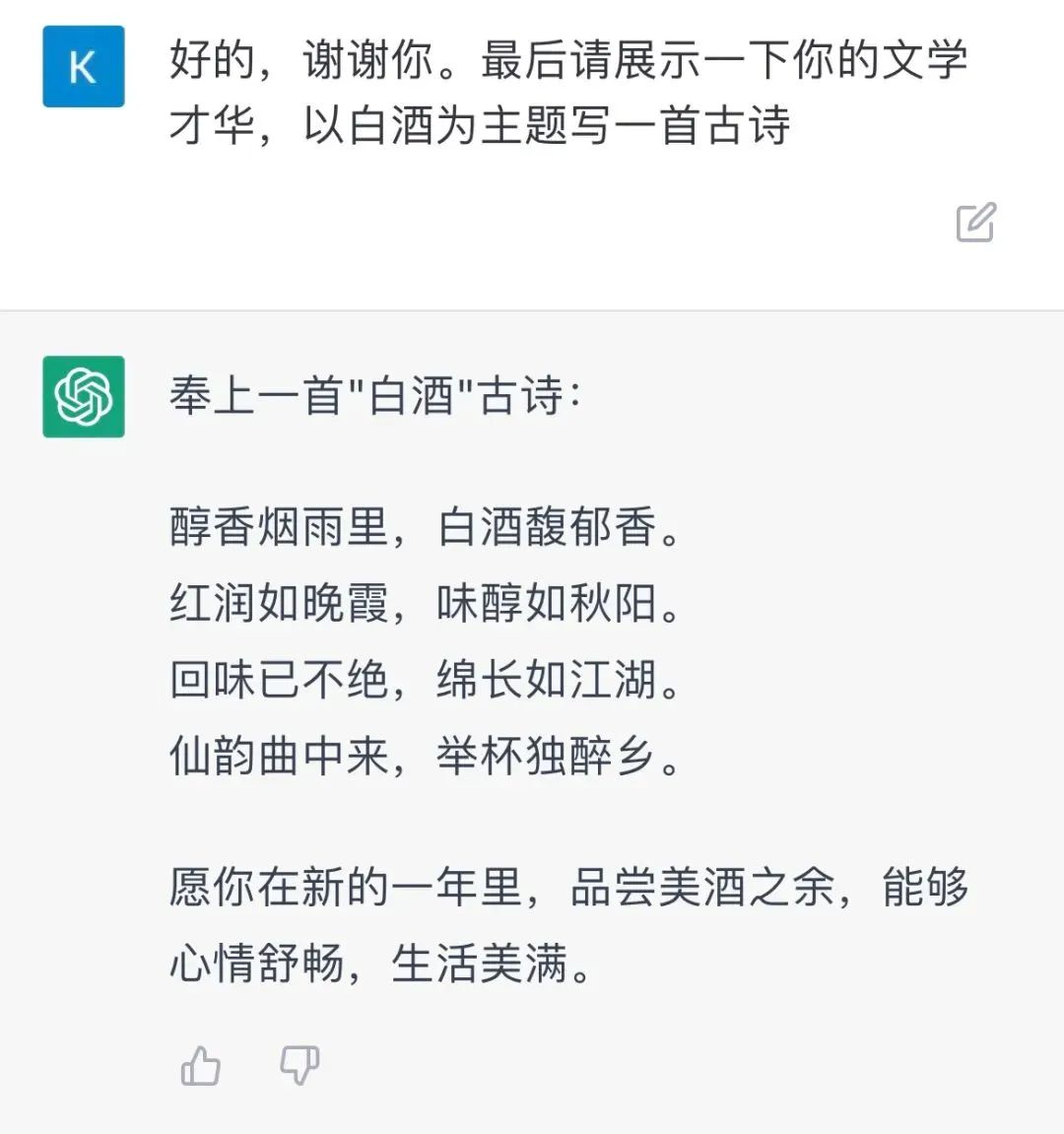Screen dimensions: 1064x1134
Task: Click the poem phrase 绵长如江湖
Action: click(547, 680)
